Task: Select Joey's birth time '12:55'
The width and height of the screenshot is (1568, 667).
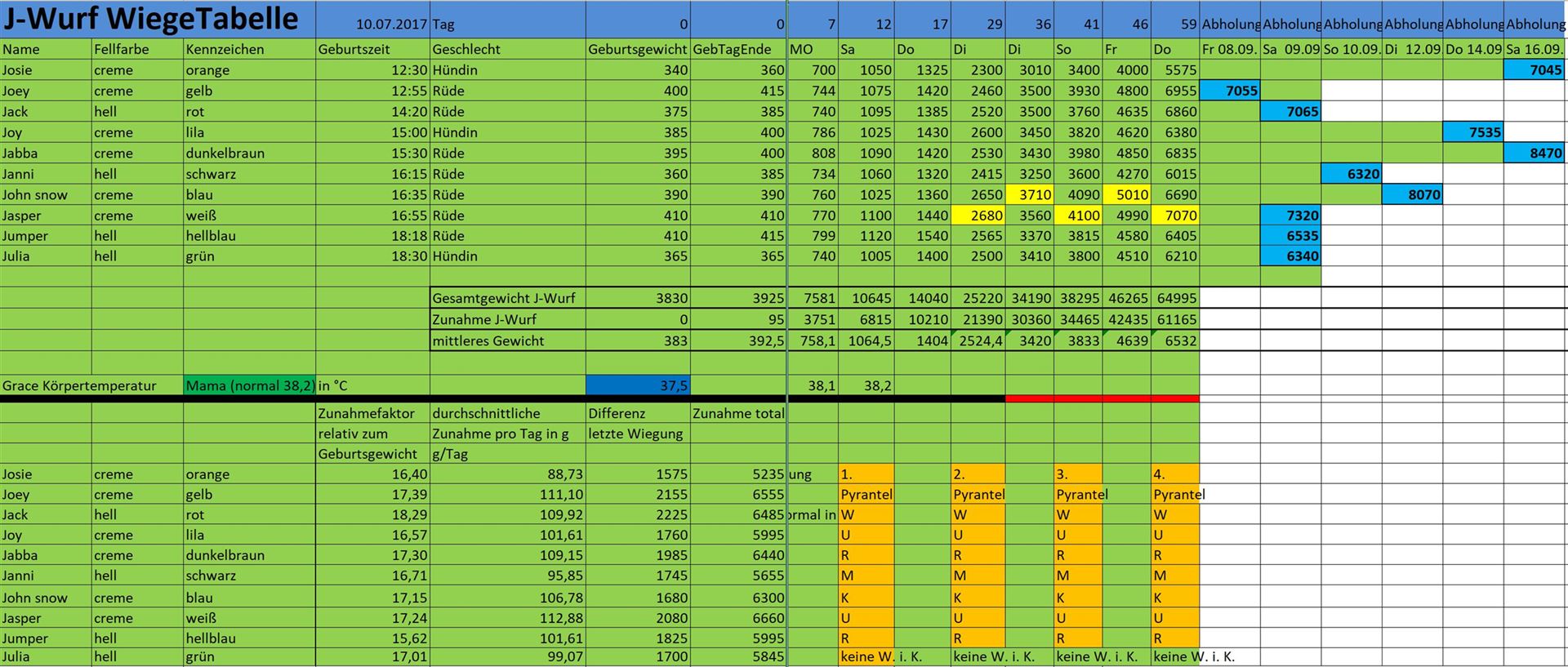Action: pyautogui.click(x=373, y=91)
